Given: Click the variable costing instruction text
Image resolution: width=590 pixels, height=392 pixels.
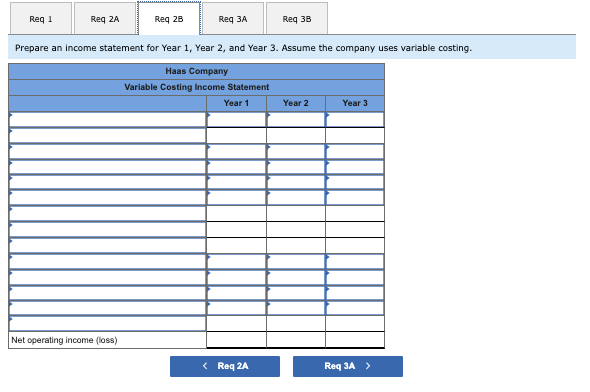Looking at the screenshot, I should click(x=243, y=48).
